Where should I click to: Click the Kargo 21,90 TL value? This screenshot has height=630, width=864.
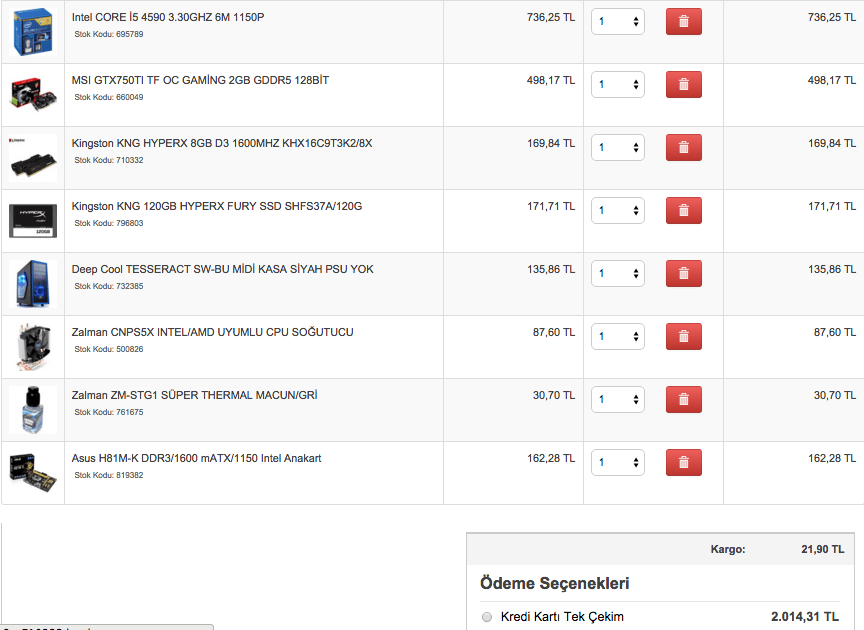(822, 549)
